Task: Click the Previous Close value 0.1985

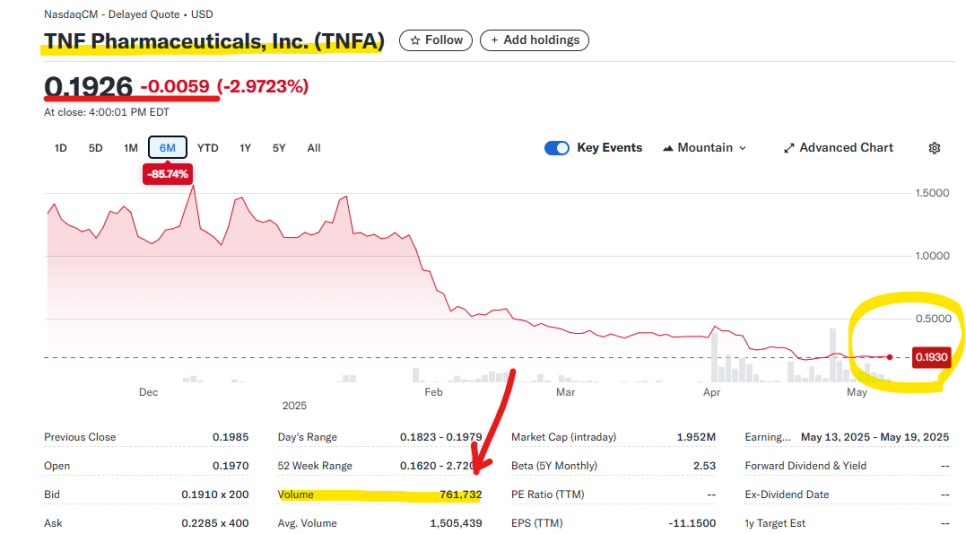Action: coord(230,437)
